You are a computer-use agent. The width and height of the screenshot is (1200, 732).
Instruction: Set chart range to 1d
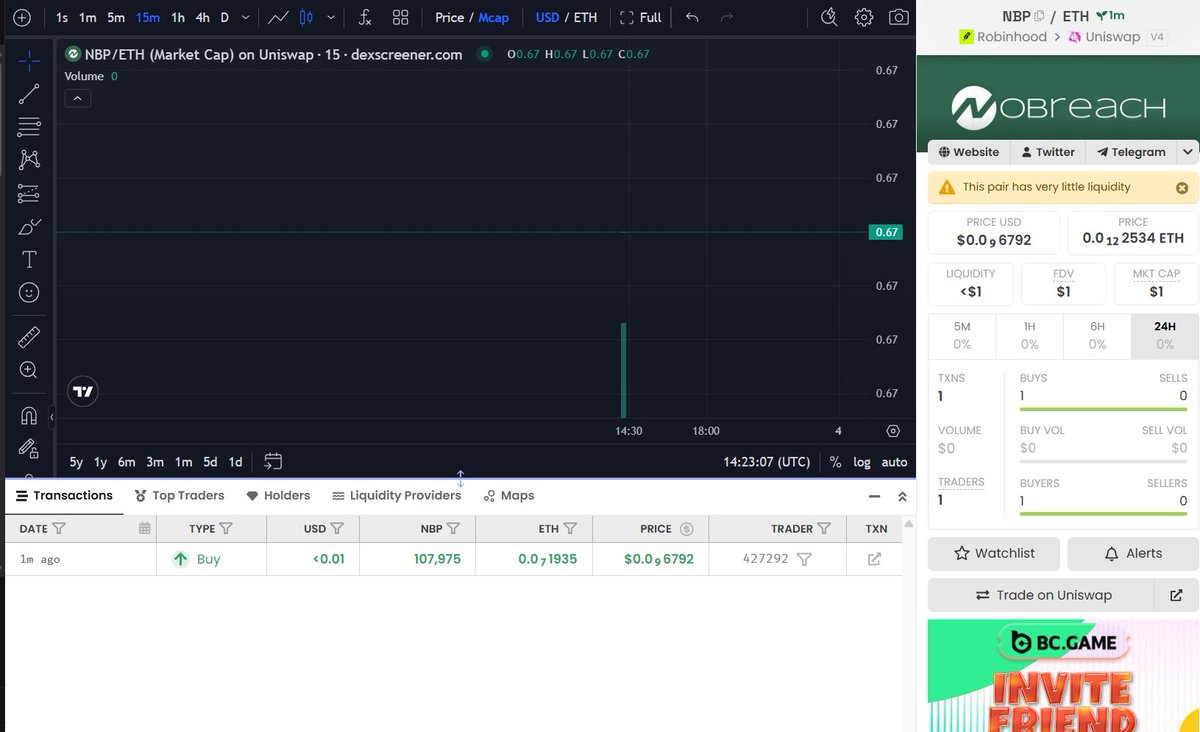tap(235, 462)
